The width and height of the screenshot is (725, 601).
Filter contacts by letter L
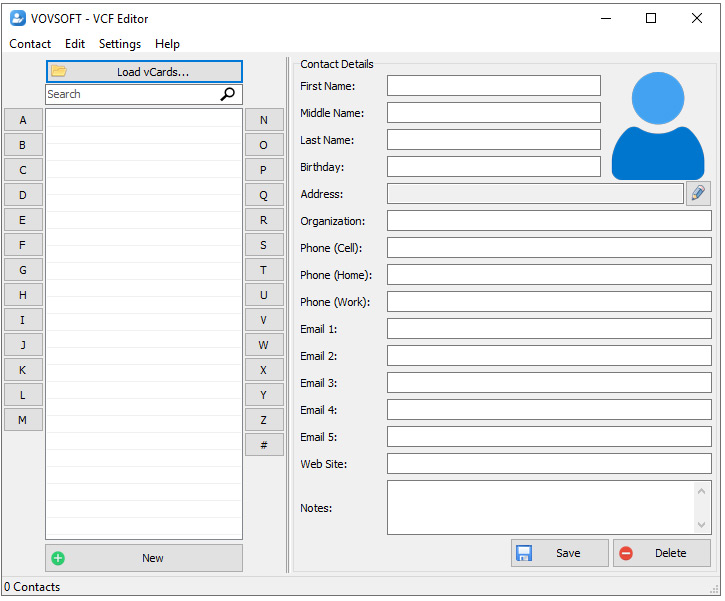(x=23, y=395)
